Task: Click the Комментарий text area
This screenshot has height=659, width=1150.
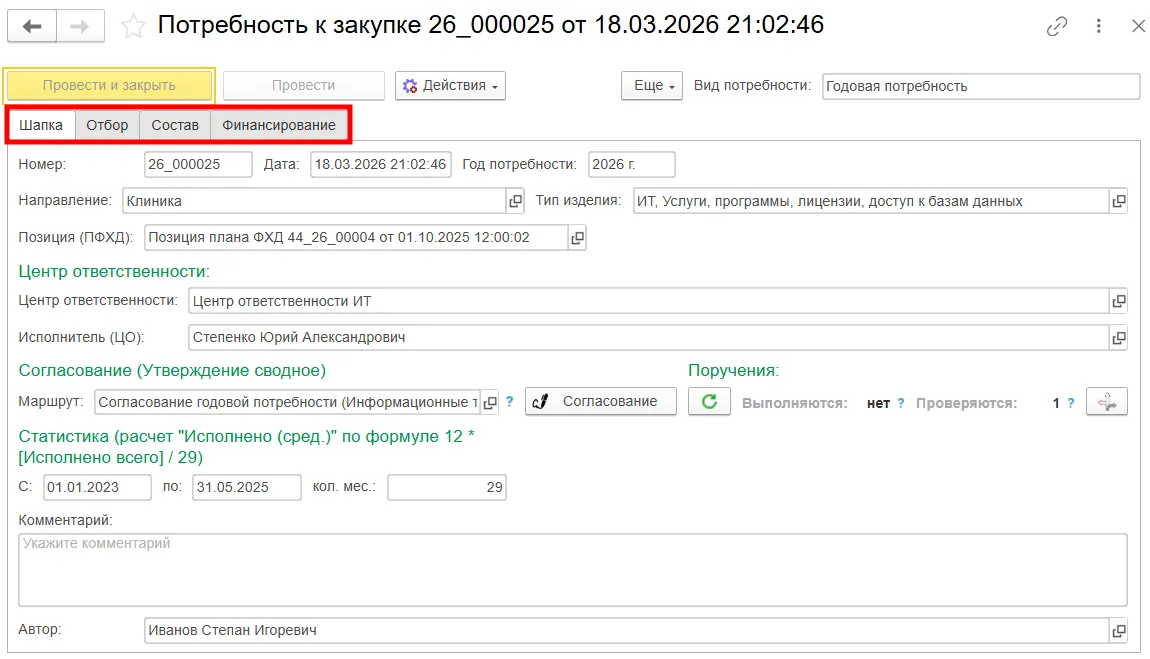Action: point(573,570)
